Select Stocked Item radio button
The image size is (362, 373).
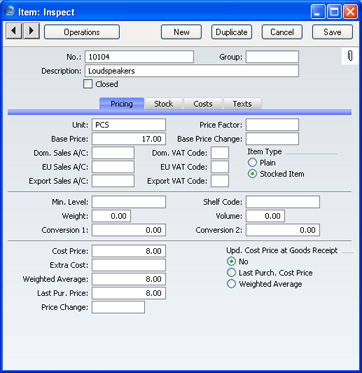pos(253,174)
